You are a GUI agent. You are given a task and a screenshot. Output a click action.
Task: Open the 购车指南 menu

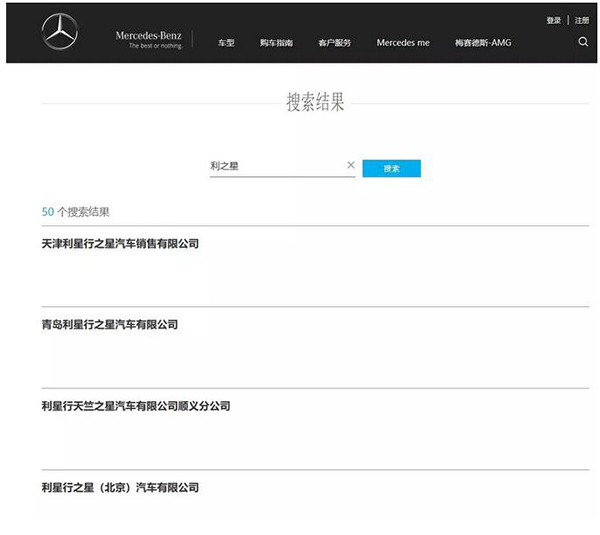(276, 43)
